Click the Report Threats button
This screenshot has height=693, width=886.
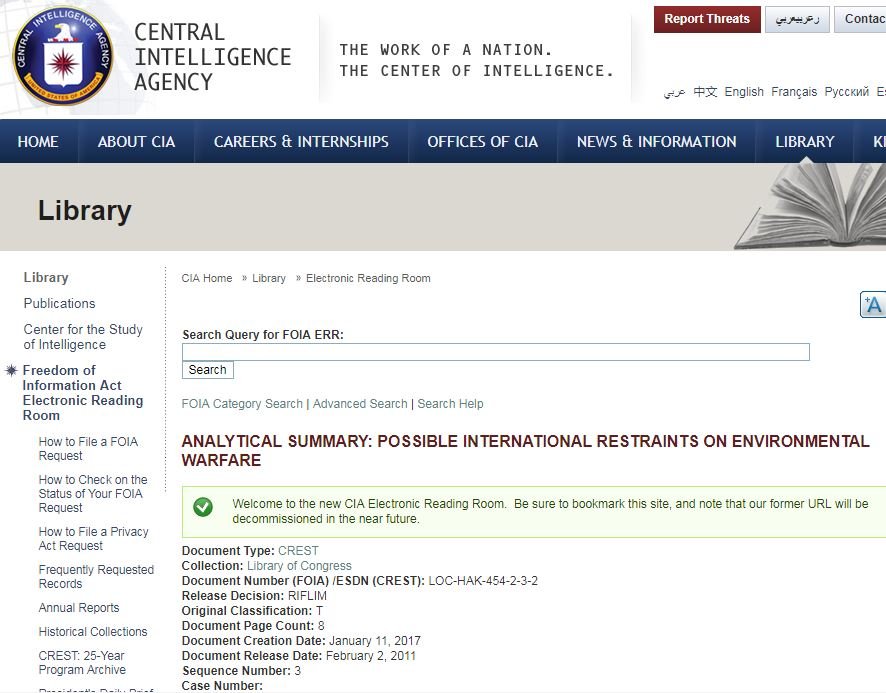706,19
